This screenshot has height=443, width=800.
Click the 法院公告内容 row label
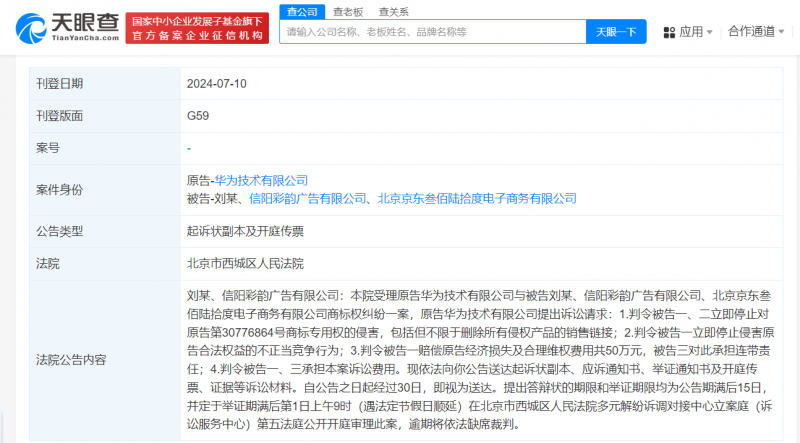tap(71, 359)
